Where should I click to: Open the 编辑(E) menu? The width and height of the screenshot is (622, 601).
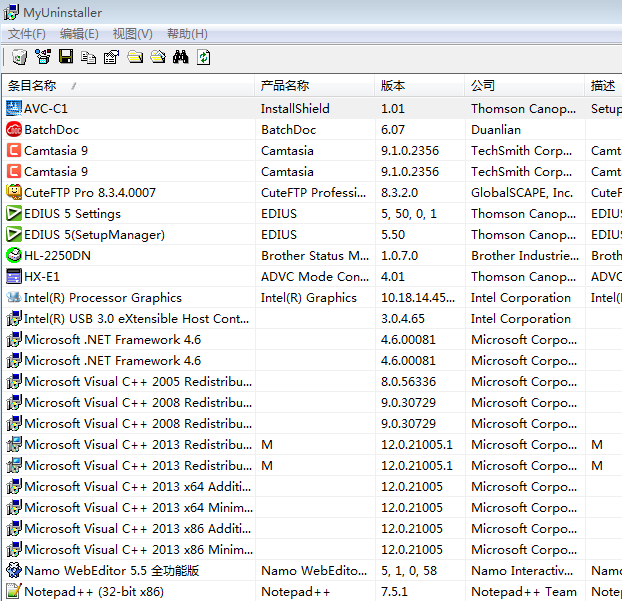79,34
